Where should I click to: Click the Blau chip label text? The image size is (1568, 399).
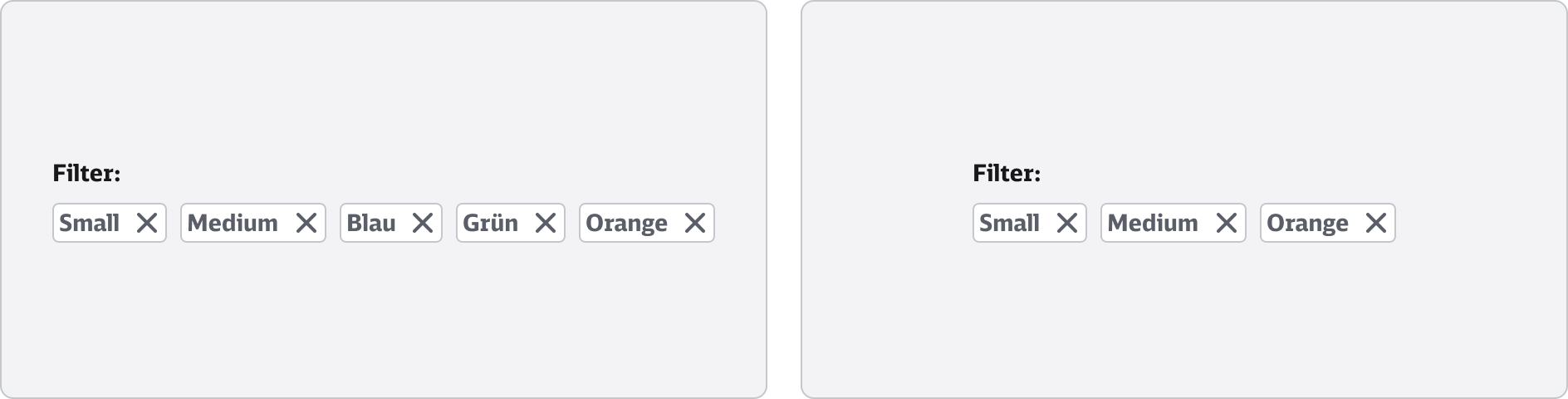(x=370, y=223)
